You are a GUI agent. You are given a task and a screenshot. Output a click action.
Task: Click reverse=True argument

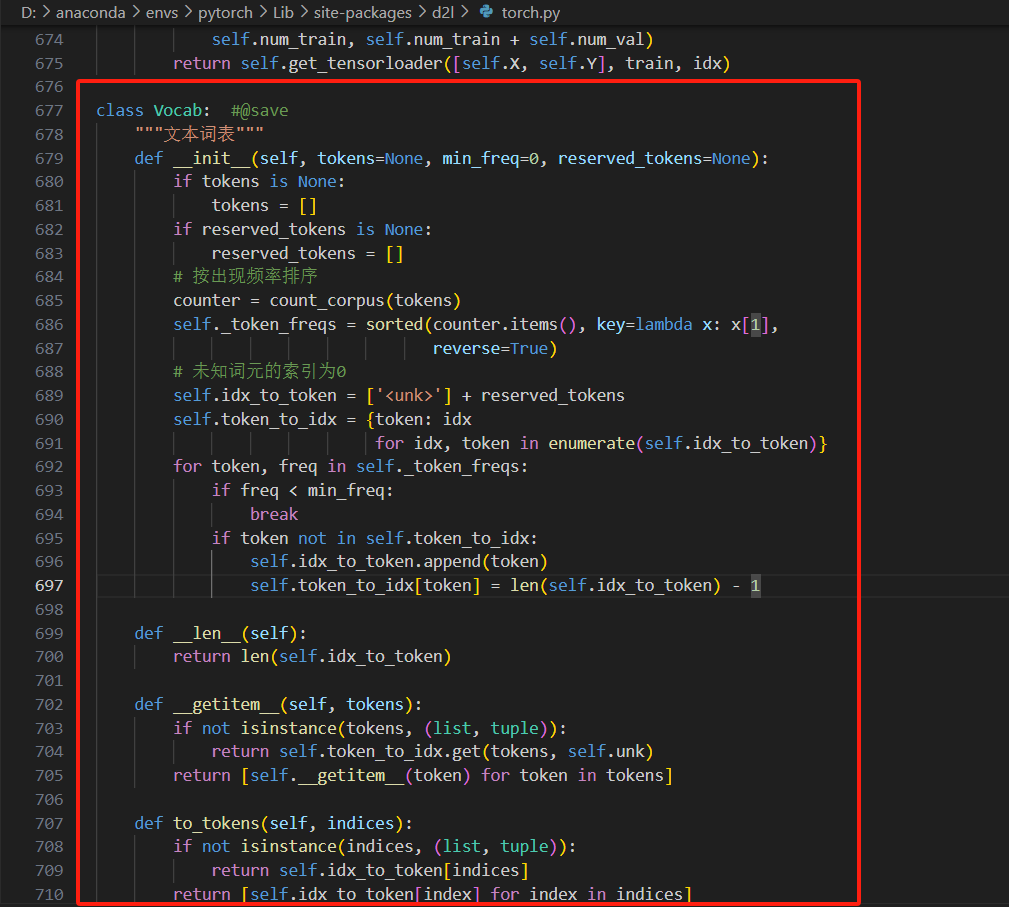[x=490, y=349]
